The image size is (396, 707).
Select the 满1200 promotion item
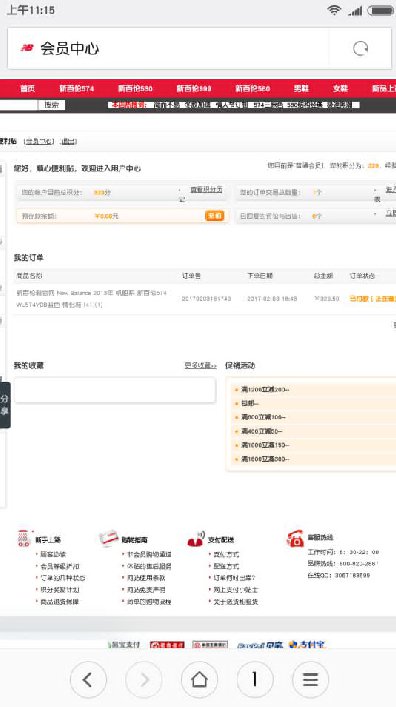pyautogui.click(x=265, y=389)
